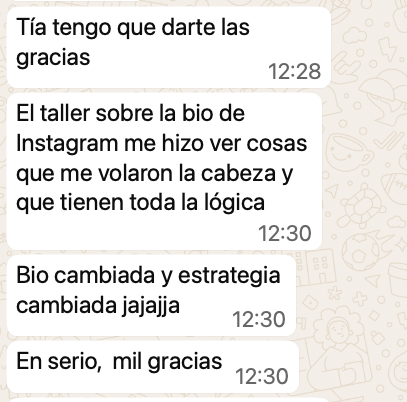Viewport: 407px width, 402px height.
Task: Click the timestamp next to 'mil gracias'
Action: click(262, 377)
